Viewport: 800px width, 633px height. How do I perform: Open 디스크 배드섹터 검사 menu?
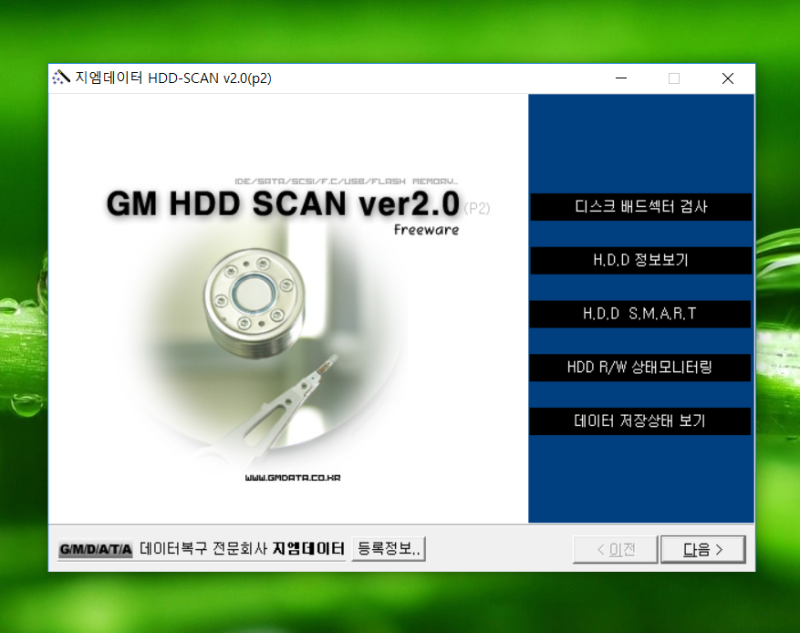(x=641, y=207)
